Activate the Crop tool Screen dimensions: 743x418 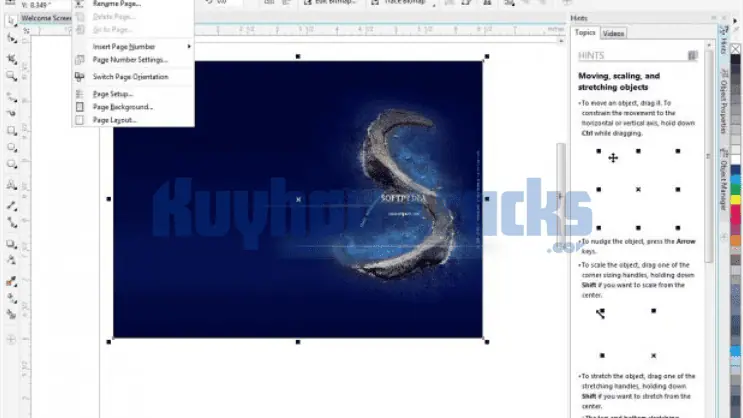11,56
